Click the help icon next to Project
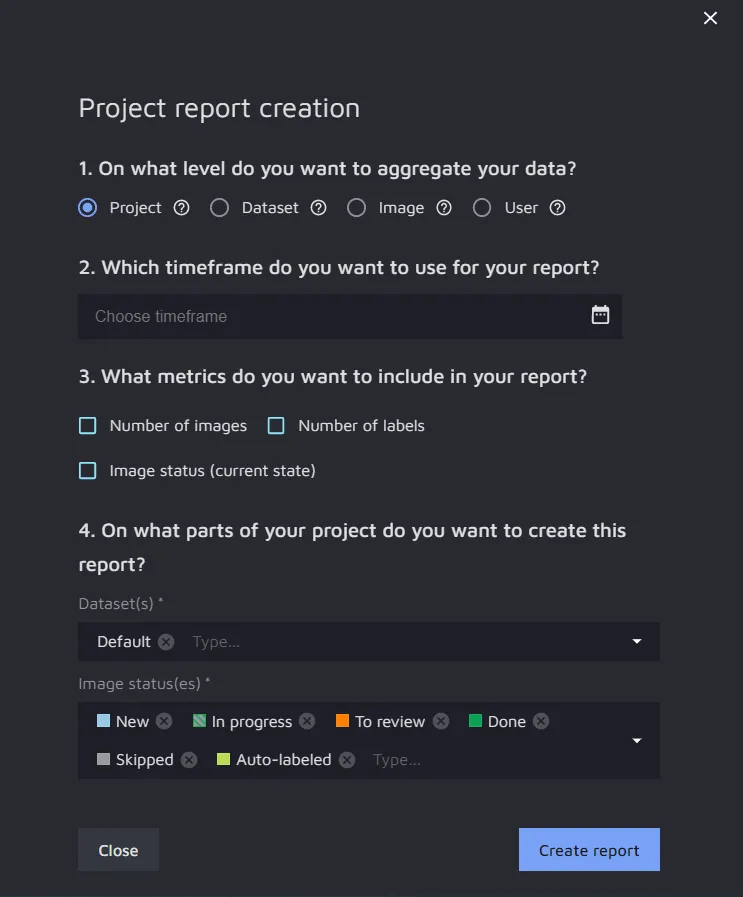Viewport: 743px width, 897px height. (181, 208)
